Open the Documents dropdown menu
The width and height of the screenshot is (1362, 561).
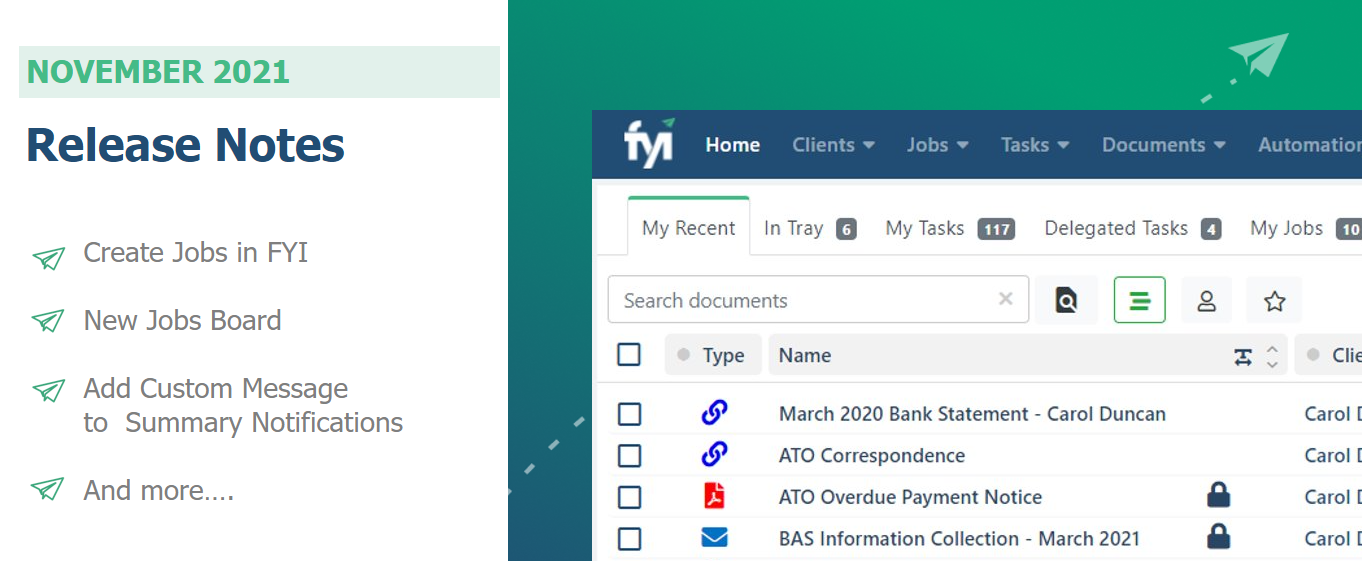coord(1164,145)
